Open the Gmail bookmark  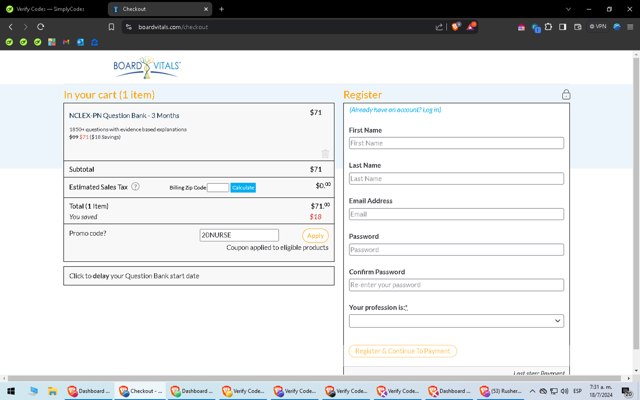pyautogui.click(x=66, y=42)
